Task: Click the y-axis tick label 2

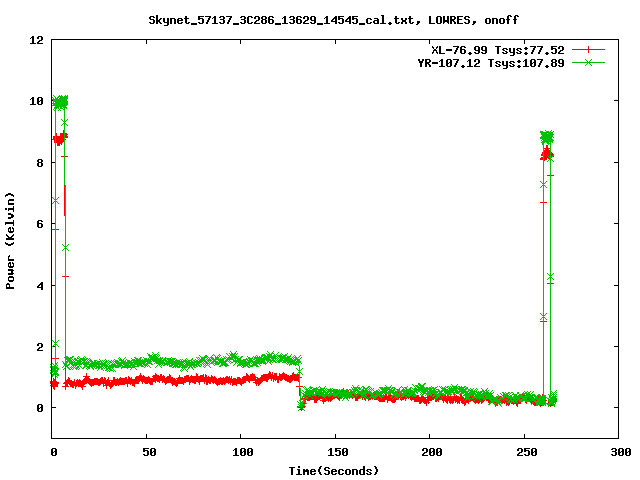Action: [x=40, y=347]
